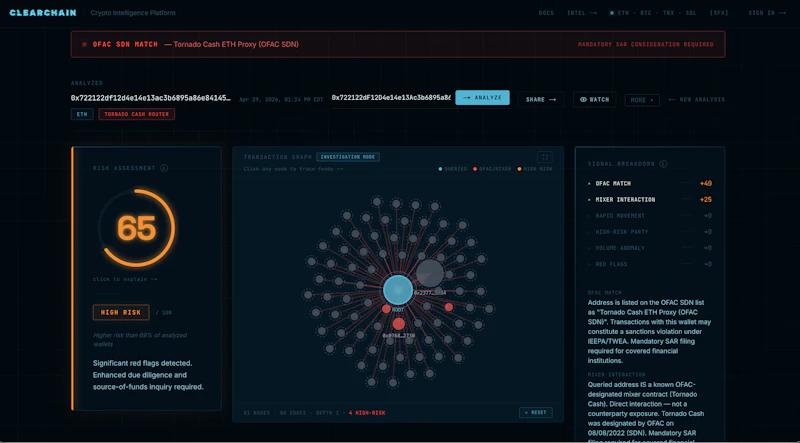Click 'Click any node to trace funds' hint
This screenshot has height=443, width=800.
pos(293,169)
